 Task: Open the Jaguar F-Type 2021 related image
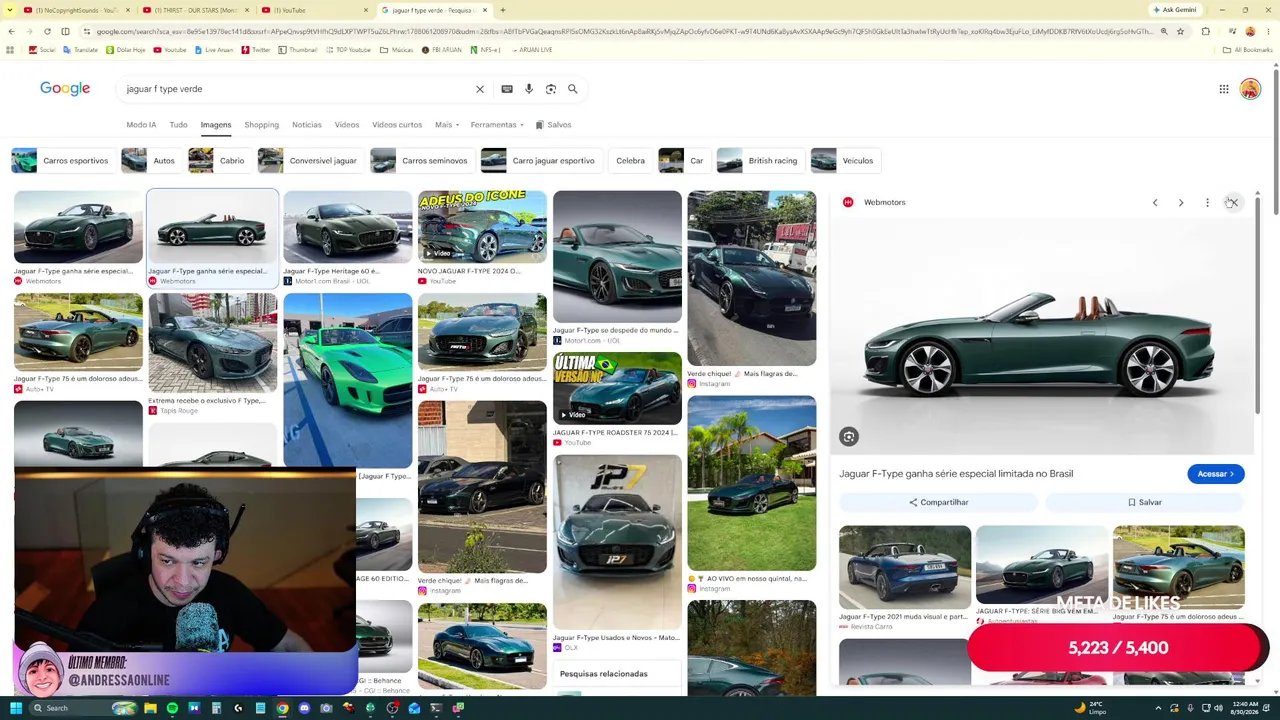905,567
